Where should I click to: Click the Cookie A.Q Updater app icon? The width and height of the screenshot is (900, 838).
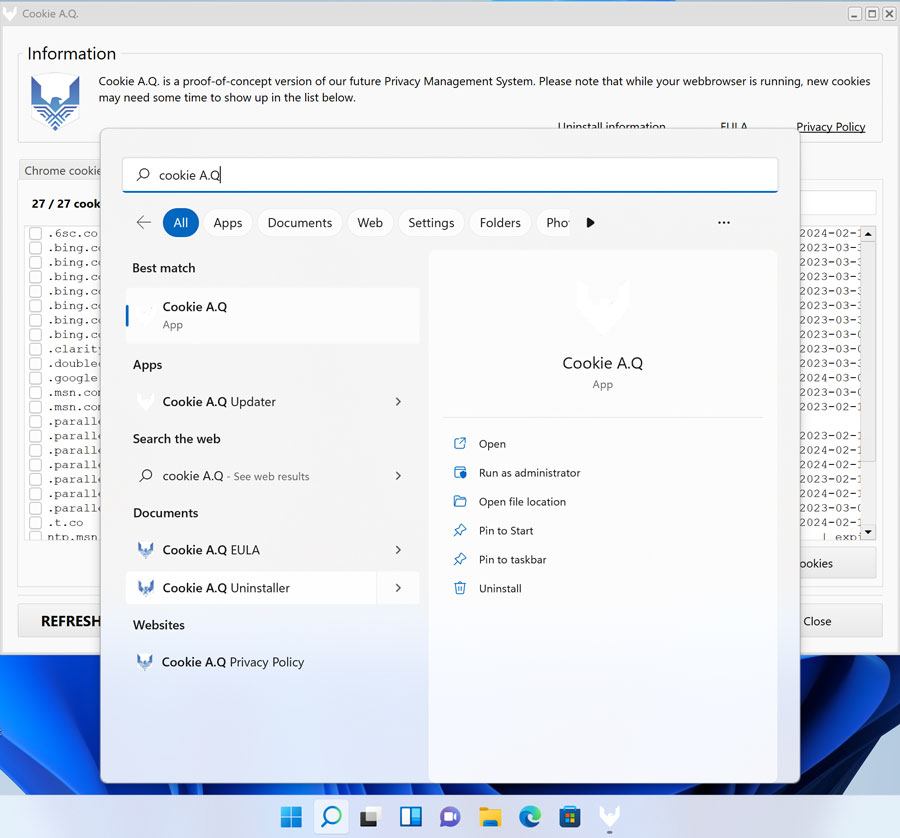pyautogui.click(x=146, y=401)
